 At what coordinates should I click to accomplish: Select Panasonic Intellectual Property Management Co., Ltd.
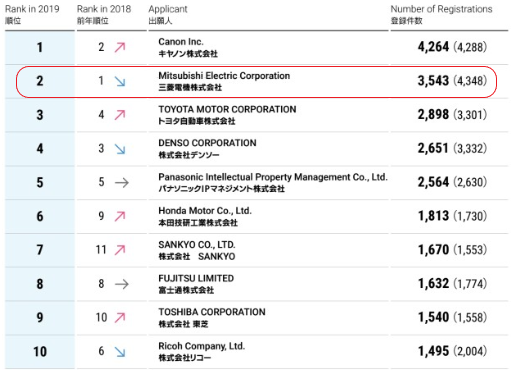pyautogui.click(x=273, y=177)
